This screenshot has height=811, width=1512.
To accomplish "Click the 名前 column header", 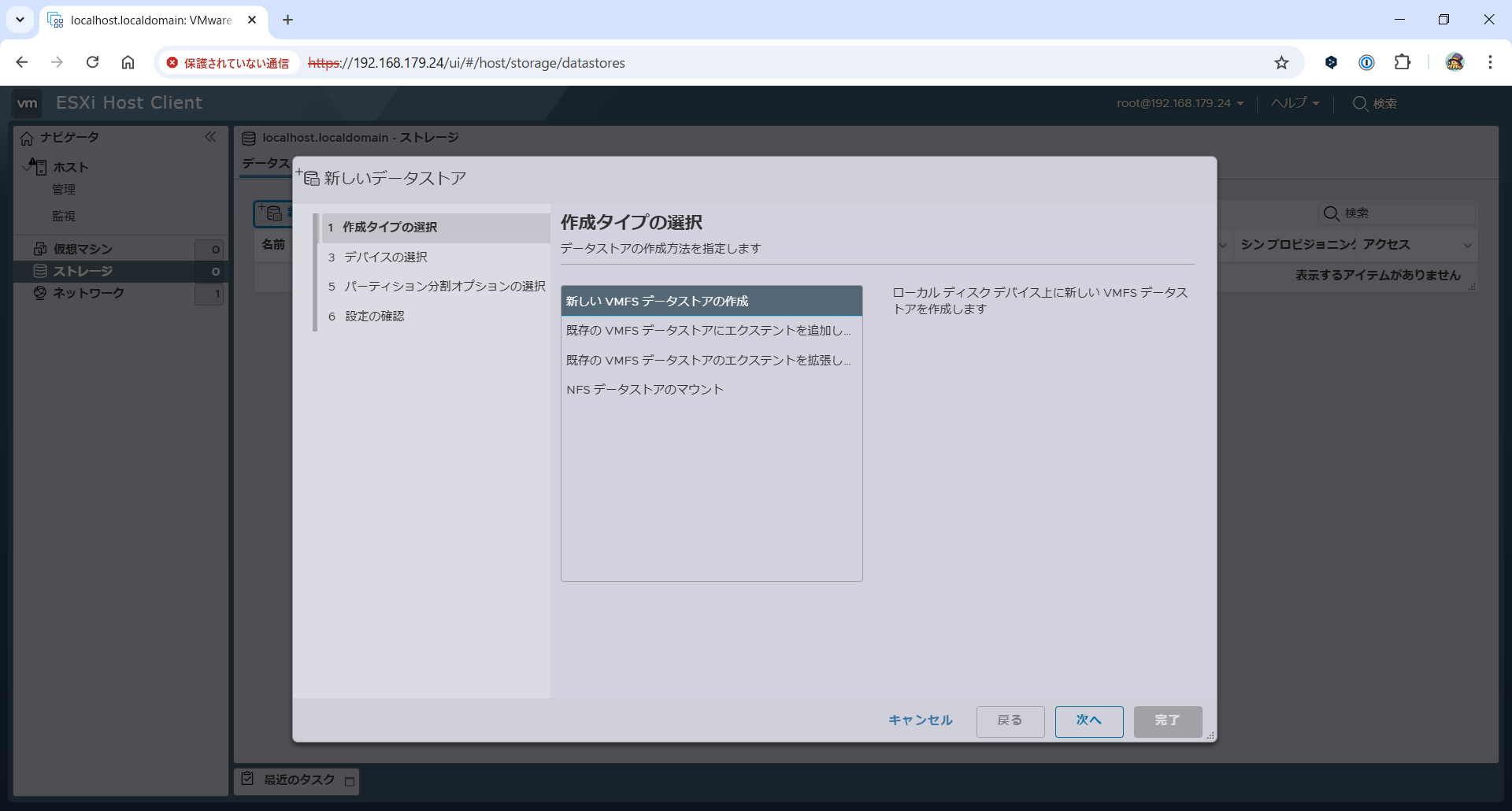I will coord(273,245).
